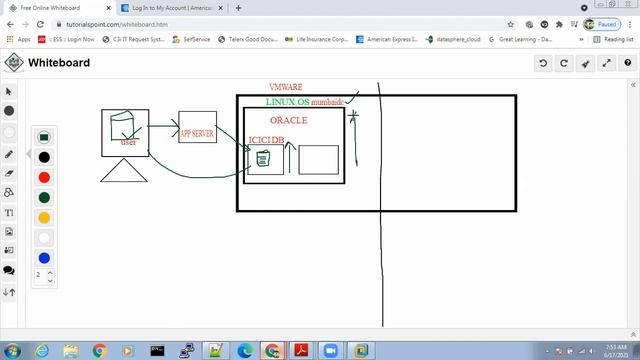Choose the dark fill color circle tool
This screenshot has height=360, width=640.
[9, 111]
